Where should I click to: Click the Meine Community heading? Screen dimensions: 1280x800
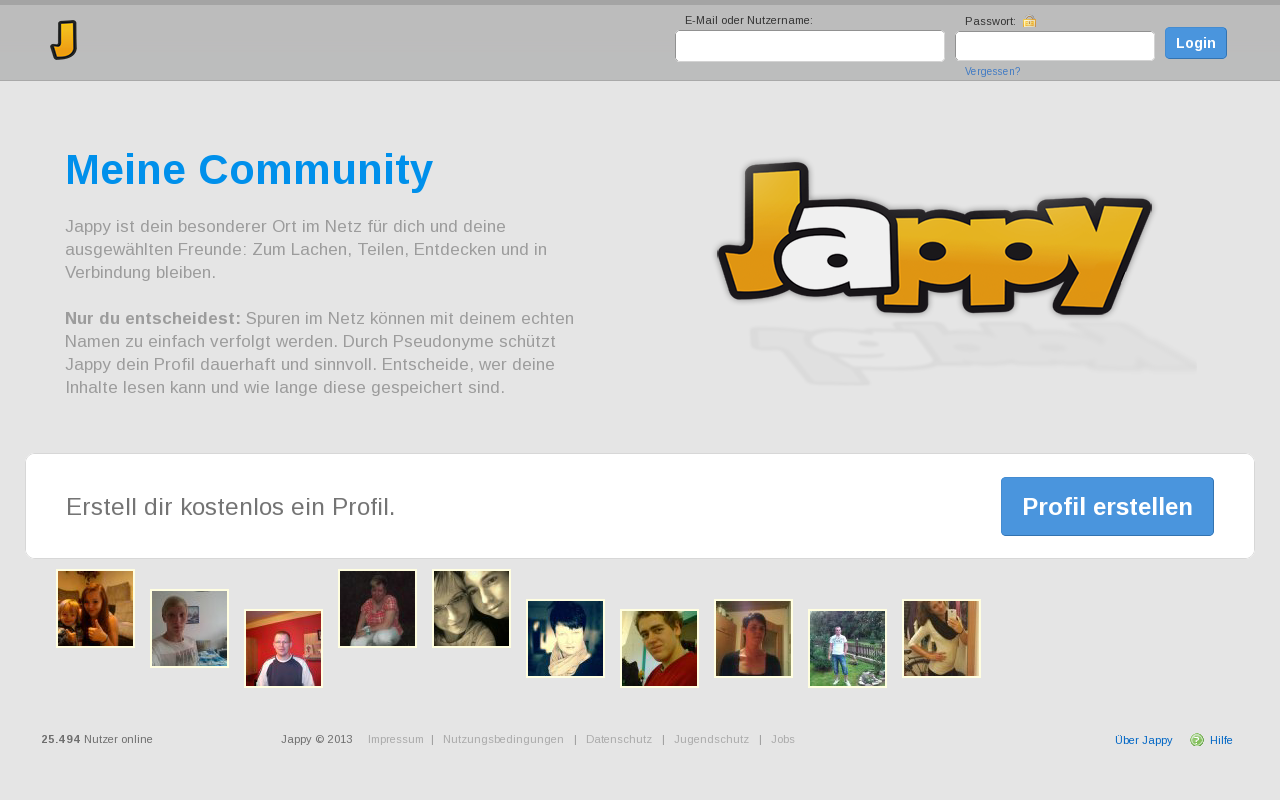[x=249, y=170]
